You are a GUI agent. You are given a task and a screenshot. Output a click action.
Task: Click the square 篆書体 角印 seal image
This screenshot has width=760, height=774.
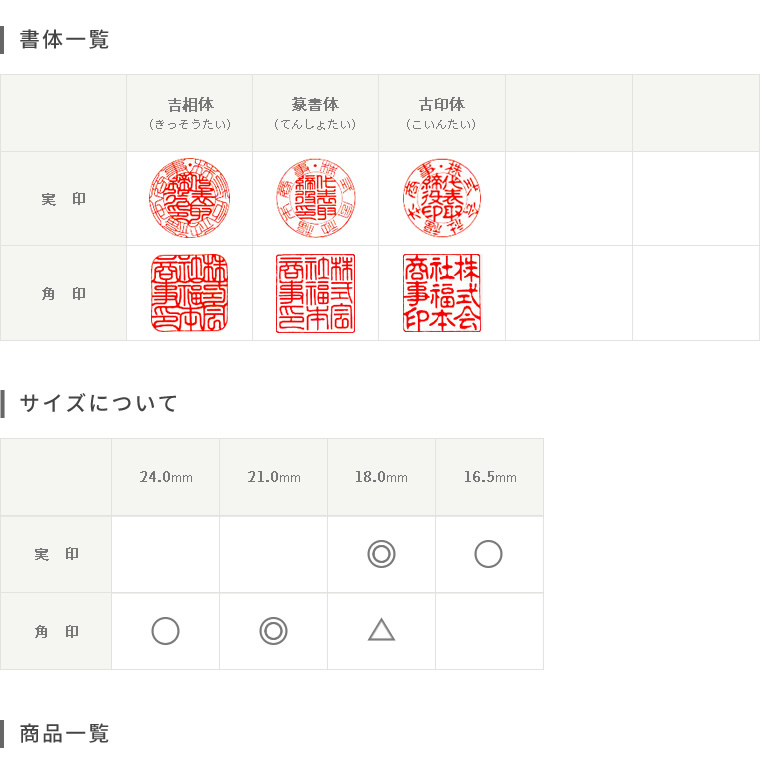(315, 293)
